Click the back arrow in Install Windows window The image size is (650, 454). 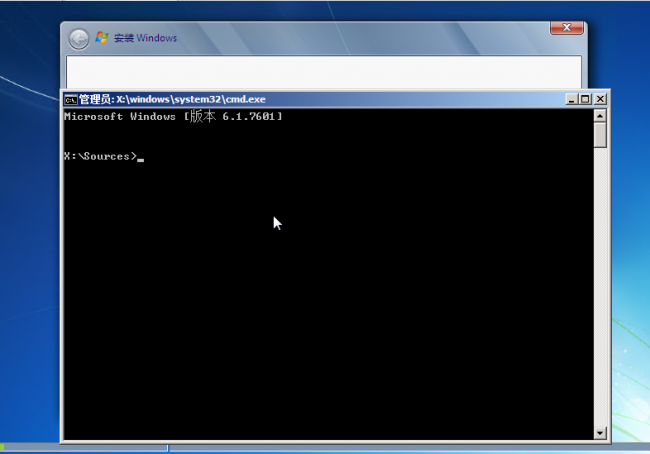pyautogui.click(x=79, y=39)
